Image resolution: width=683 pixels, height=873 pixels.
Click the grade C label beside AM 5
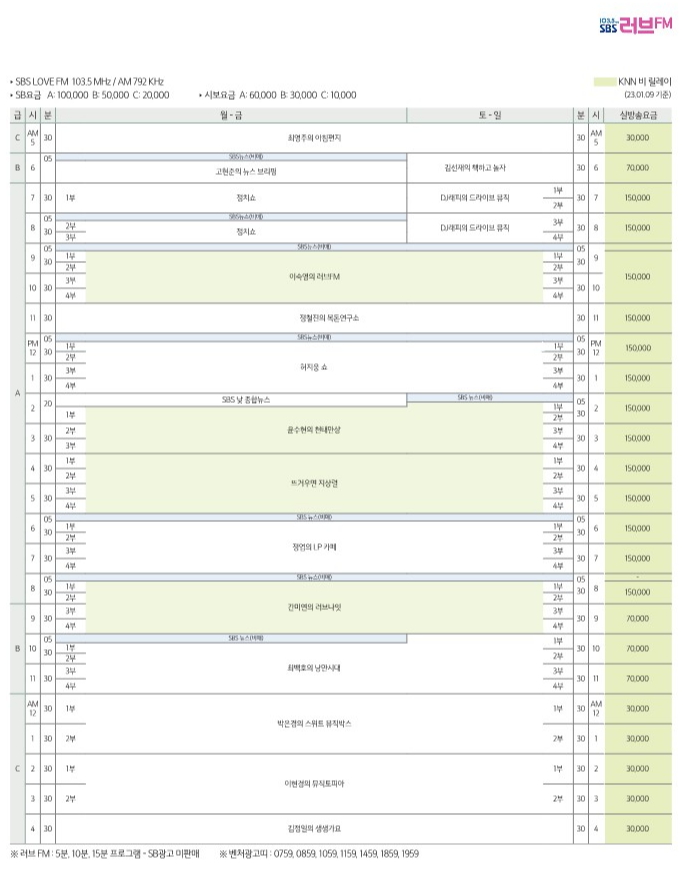point(17,138)
